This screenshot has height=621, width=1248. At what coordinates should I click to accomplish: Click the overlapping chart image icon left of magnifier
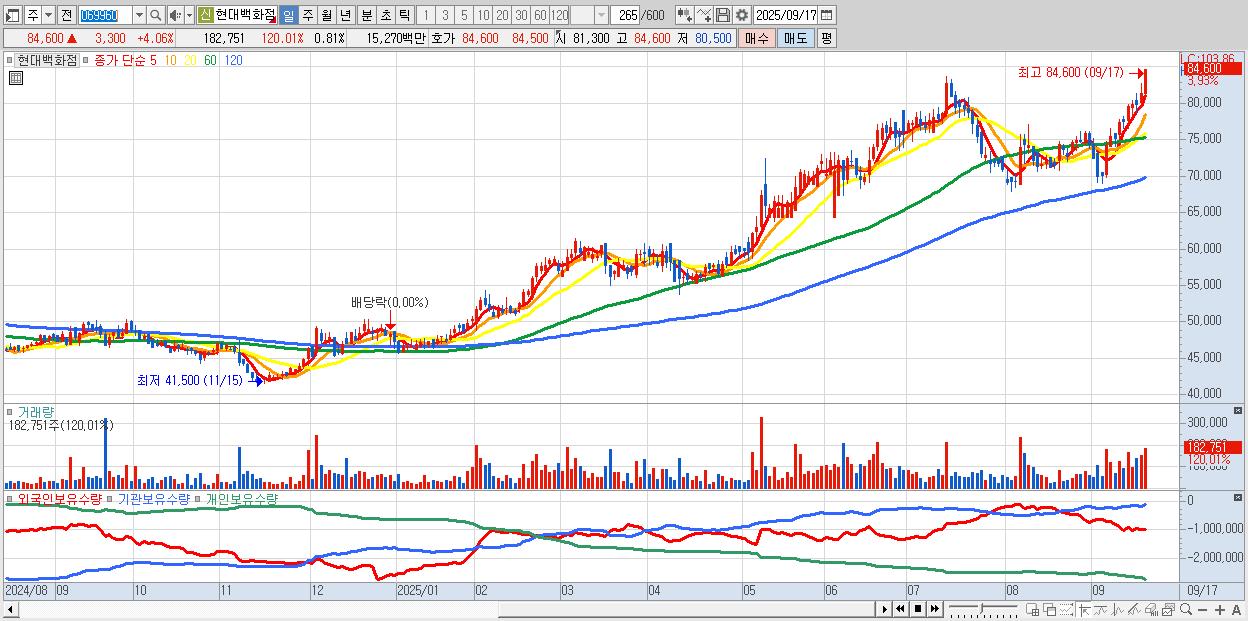1168,609
